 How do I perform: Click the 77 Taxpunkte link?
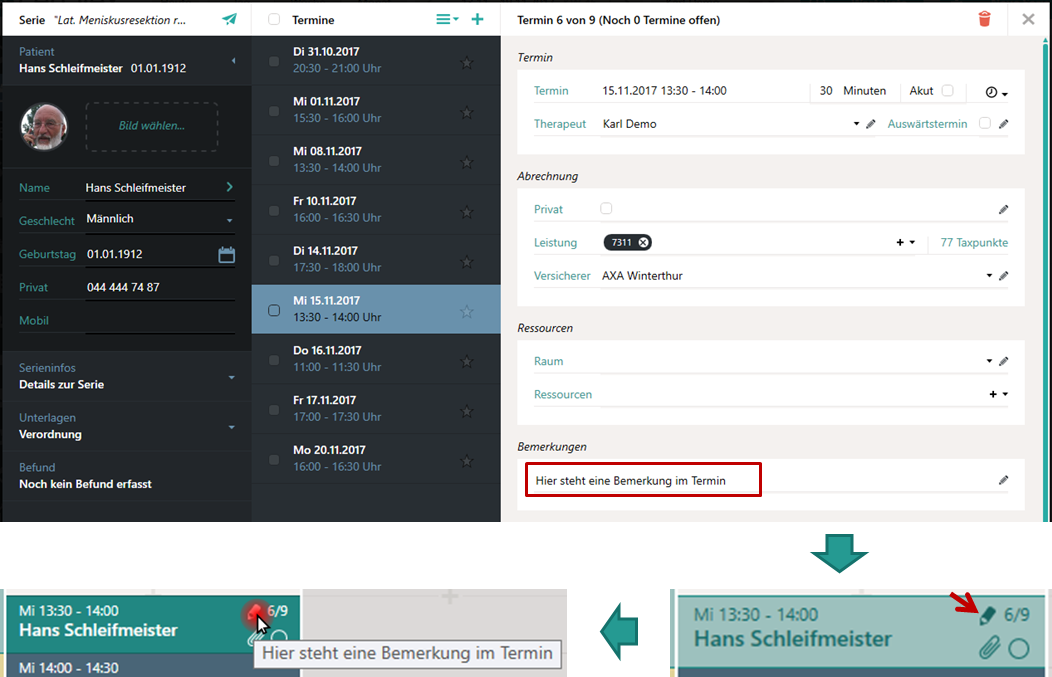[x=974, y=243]
